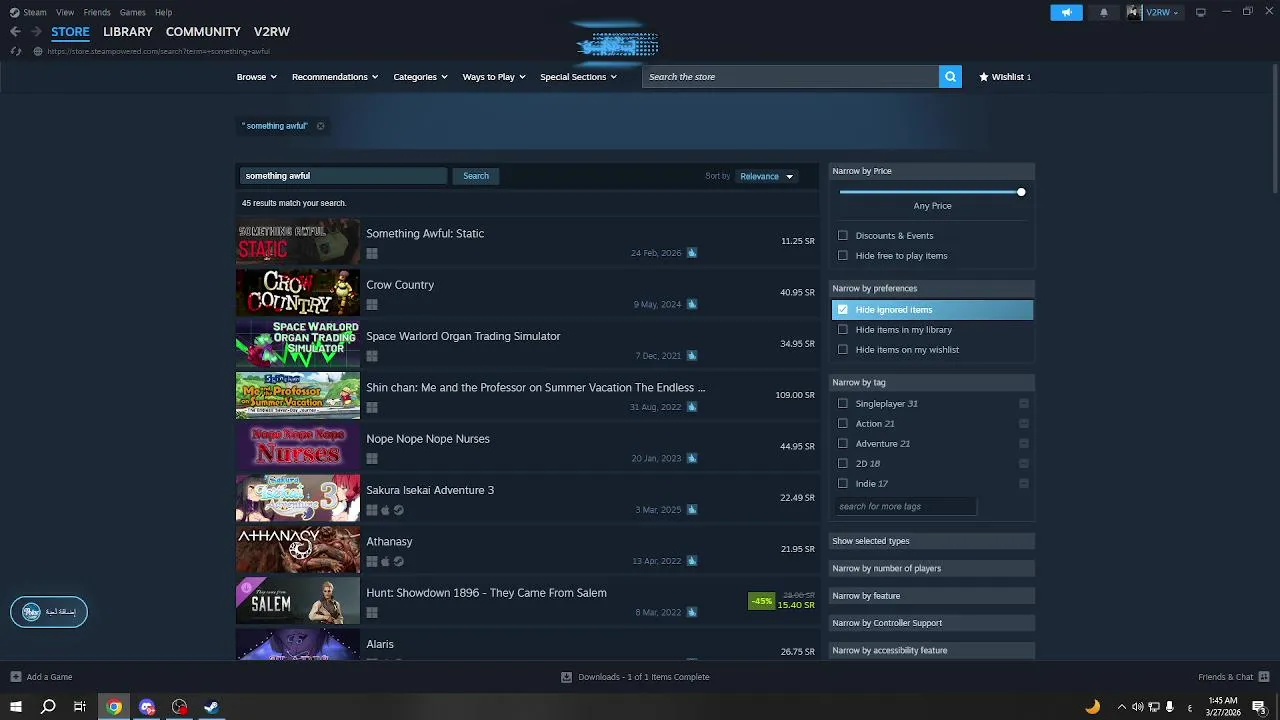Click the reload page icon
Screen dimensions: 1280x720
[x=15, y=51]
